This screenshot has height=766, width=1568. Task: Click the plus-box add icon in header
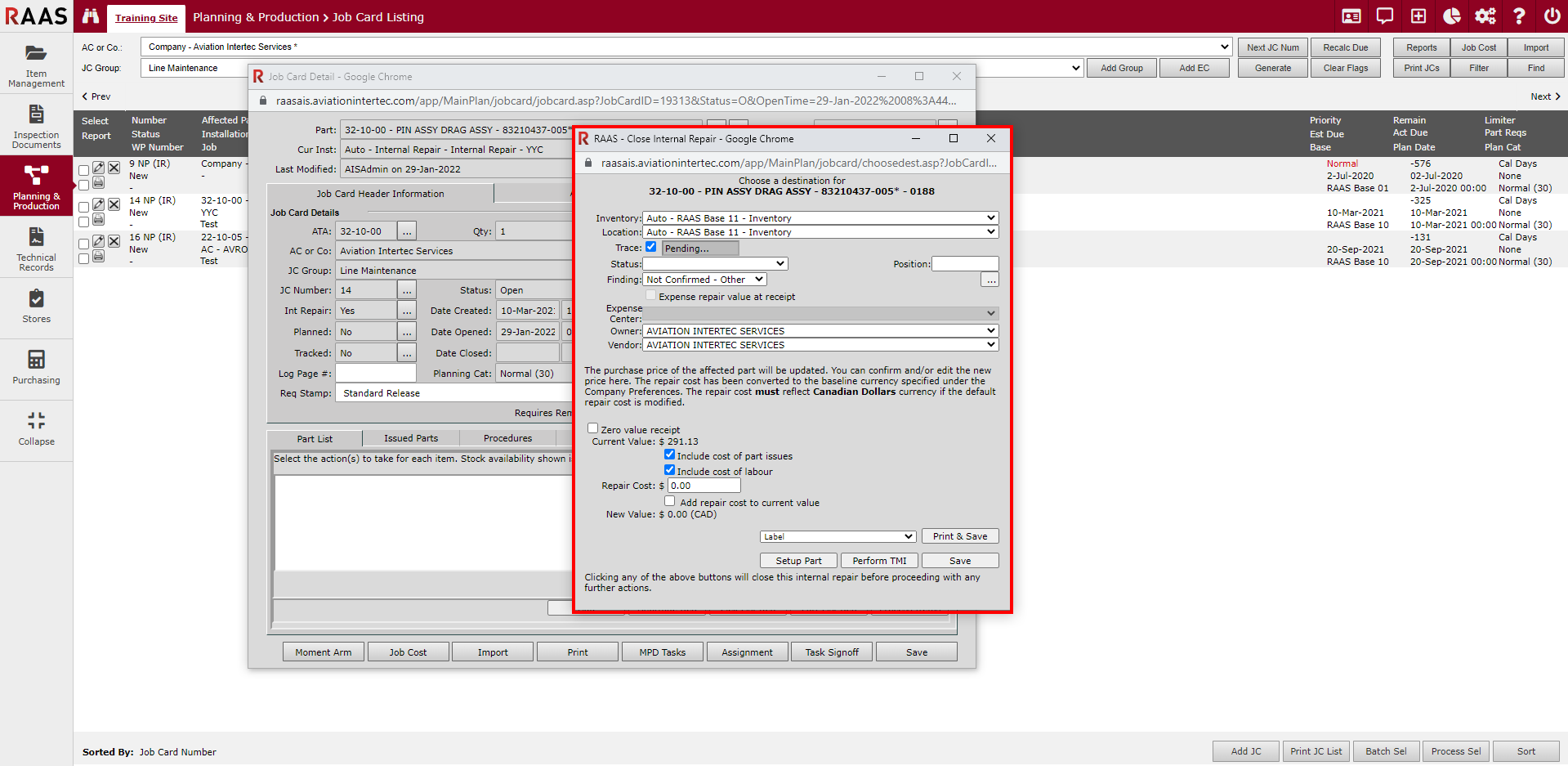point(1418,16)
